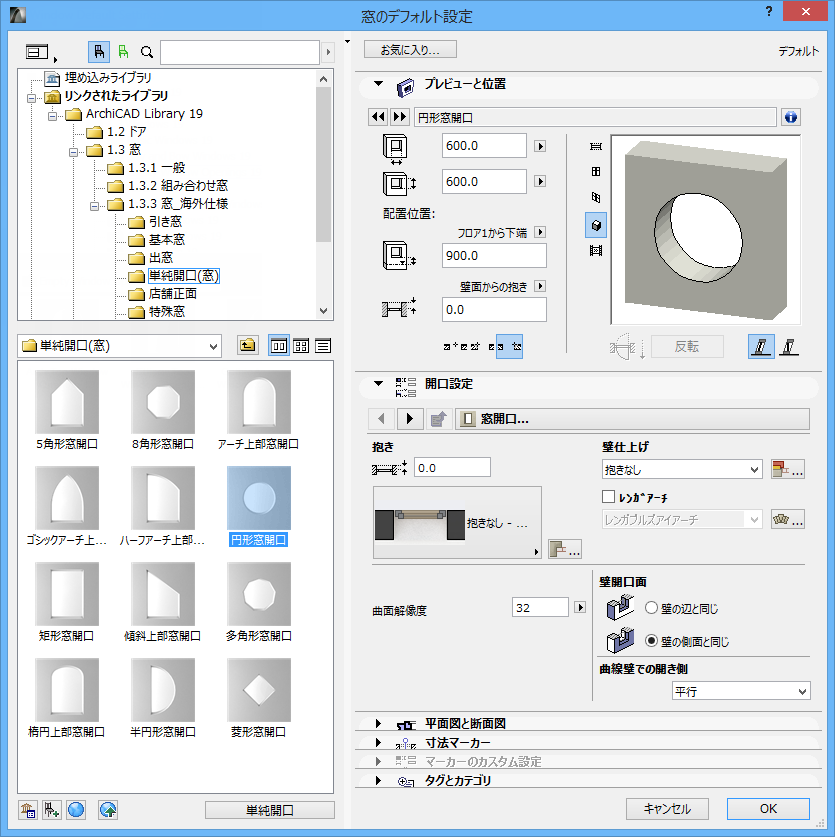Select the 出窓 folder
The width and height of the screenshot is (835, 837).
(151, 258)
